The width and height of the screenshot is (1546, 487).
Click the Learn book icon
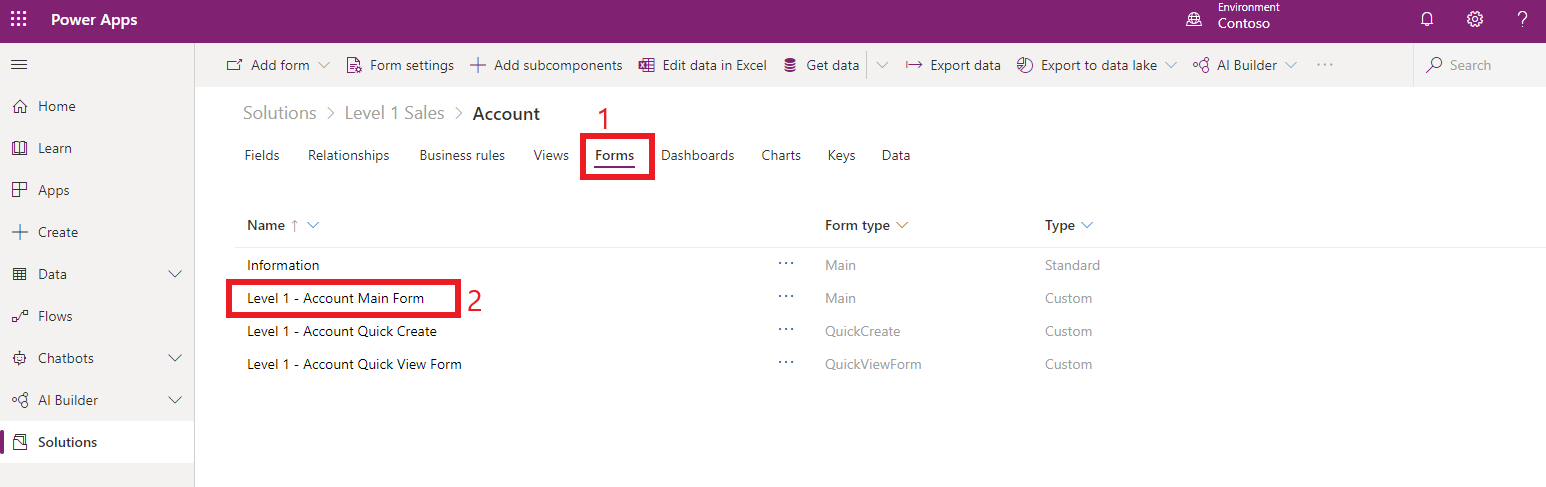[19, 148]
